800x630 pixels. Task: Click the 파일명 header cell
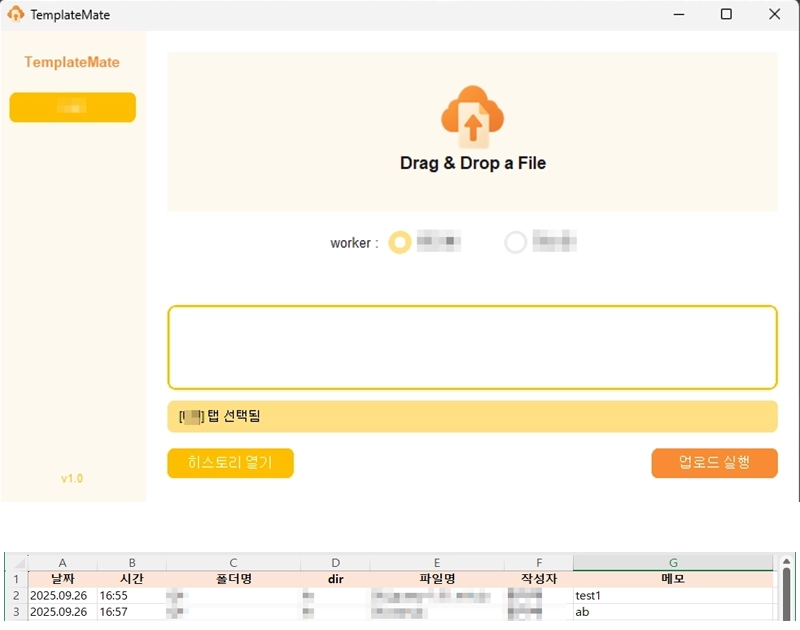click(437, 579)
